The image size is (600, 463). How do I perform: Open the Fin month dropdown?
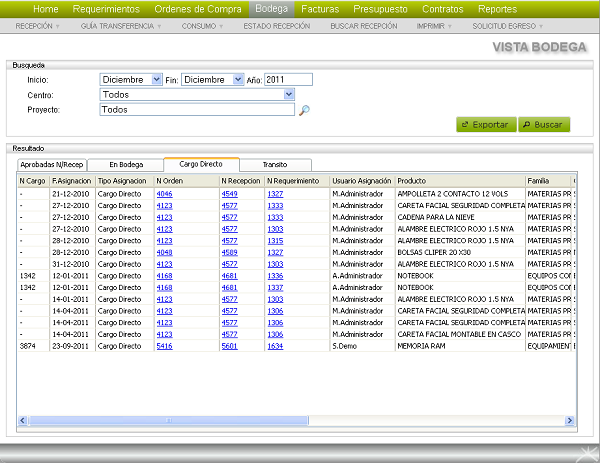click(x=212, y=80)
